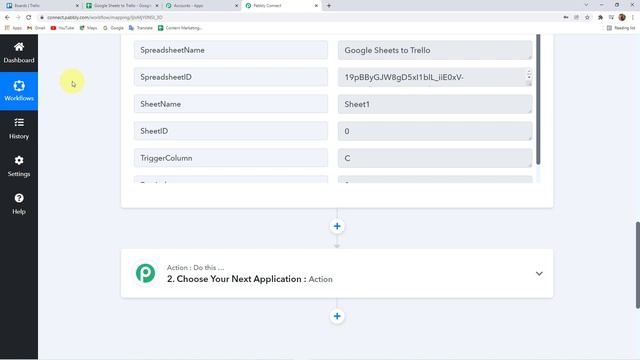Open the Gmail bookmark
This screenshot has width=640, height=360.
coord(36,28)
